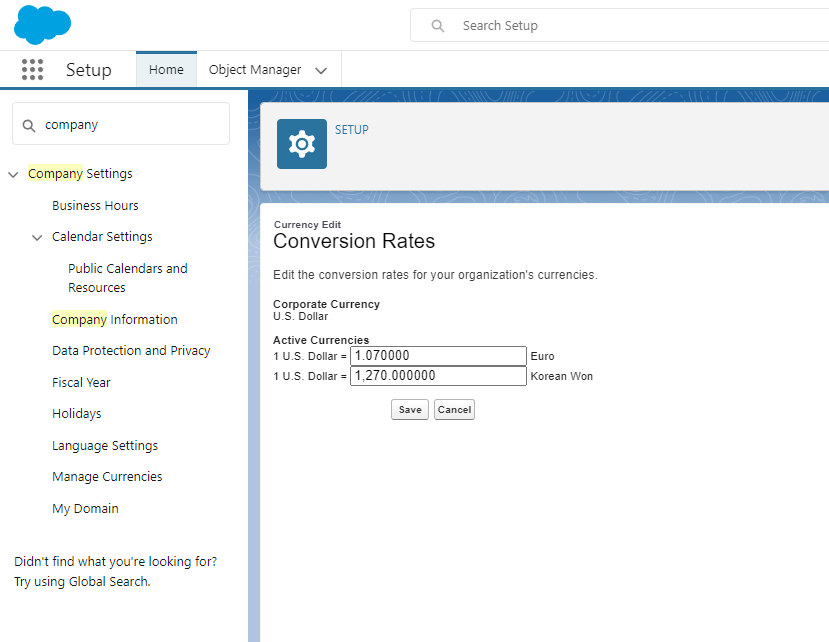The width and height of the screenshot is (829, 642).
Task: Click the magnifier icon in Search Setup
Action: [x=438, y=25]
